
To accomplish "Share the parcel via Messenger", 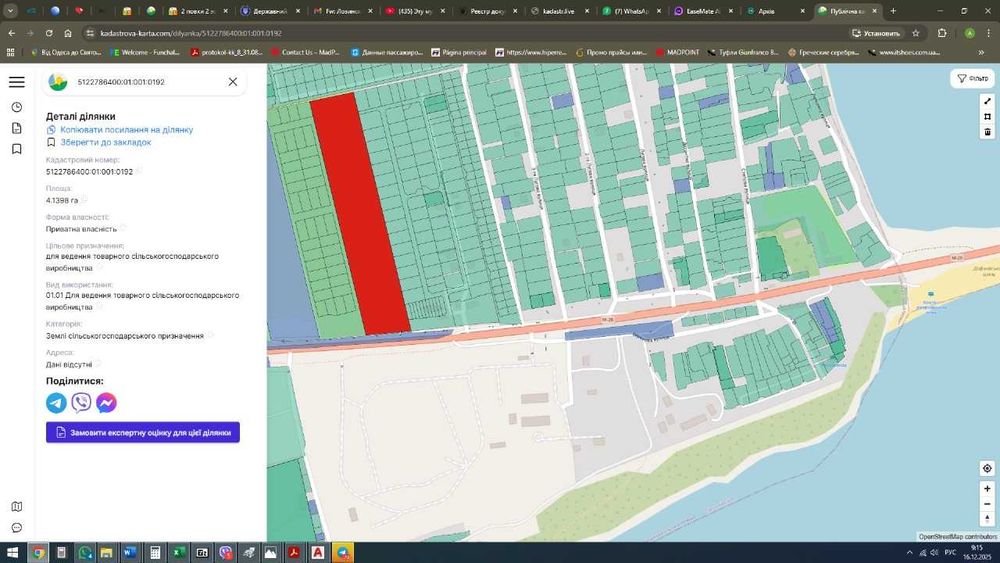I will coord(106,403).
